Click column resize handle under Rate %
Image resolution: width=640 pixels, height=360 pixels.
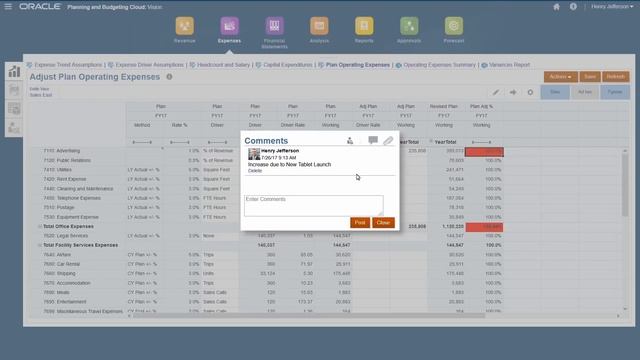coord(180,142)
